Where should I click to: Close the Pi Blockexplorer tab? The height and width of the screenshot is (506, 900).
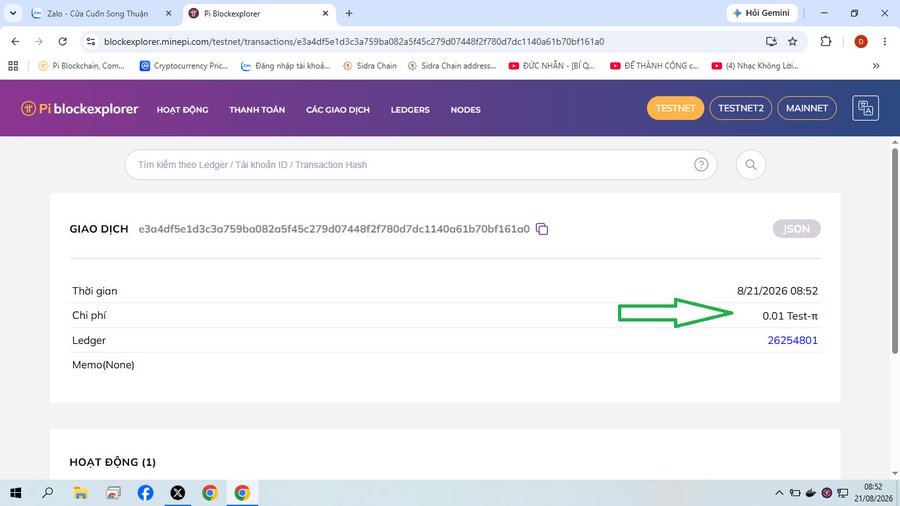(325, 13)
